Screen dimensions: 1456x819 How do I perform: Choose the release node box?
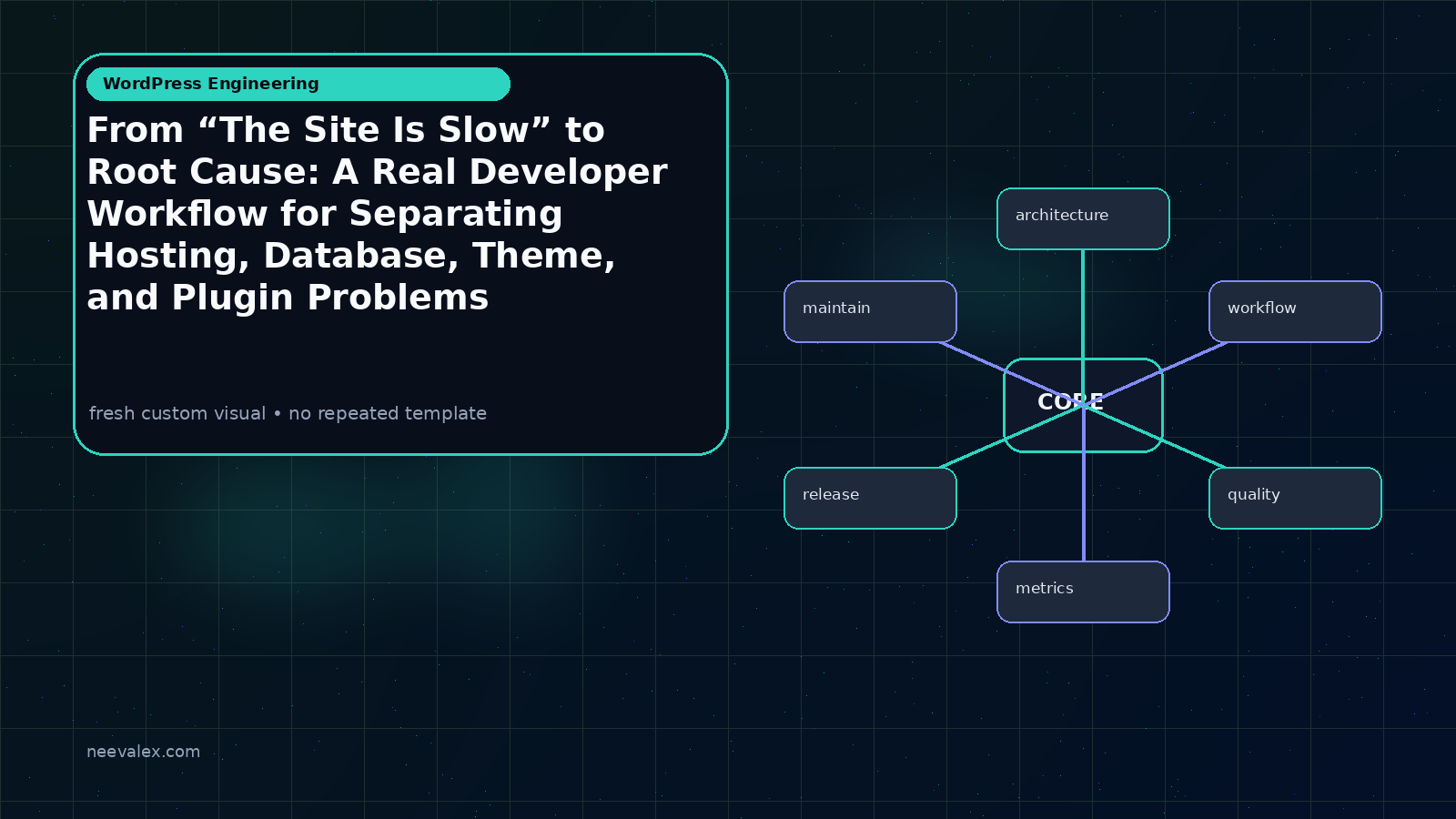point(870,498)
